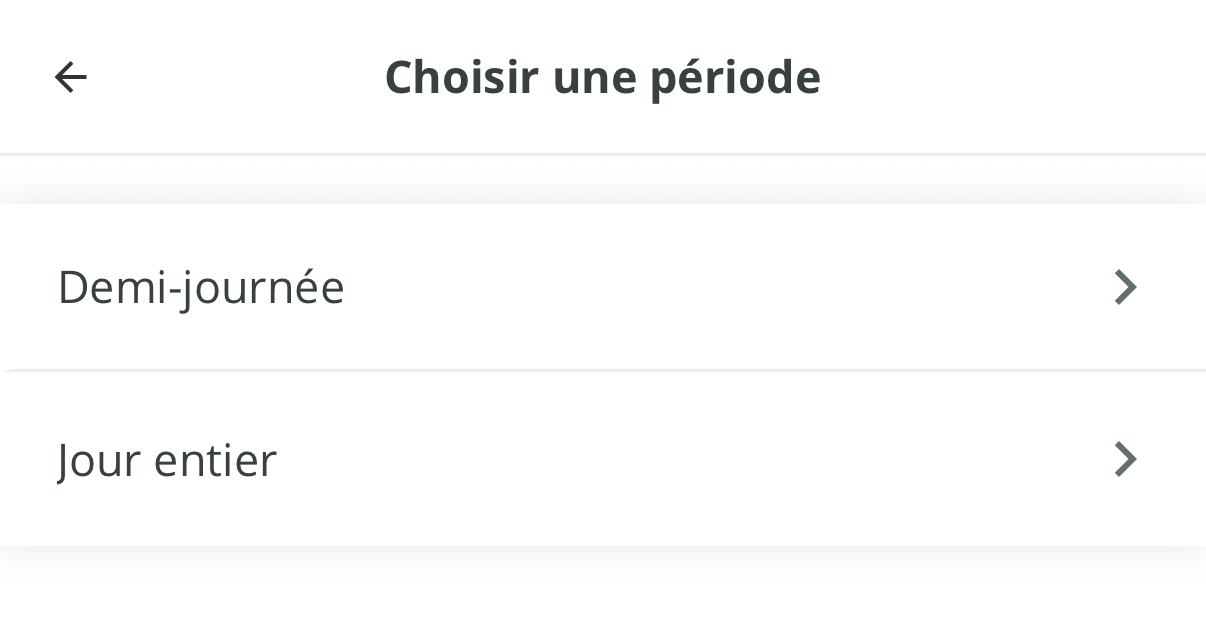Tap the back arrow icon
Viewport: 1206px width, 625px height.
tap(71, 77)
